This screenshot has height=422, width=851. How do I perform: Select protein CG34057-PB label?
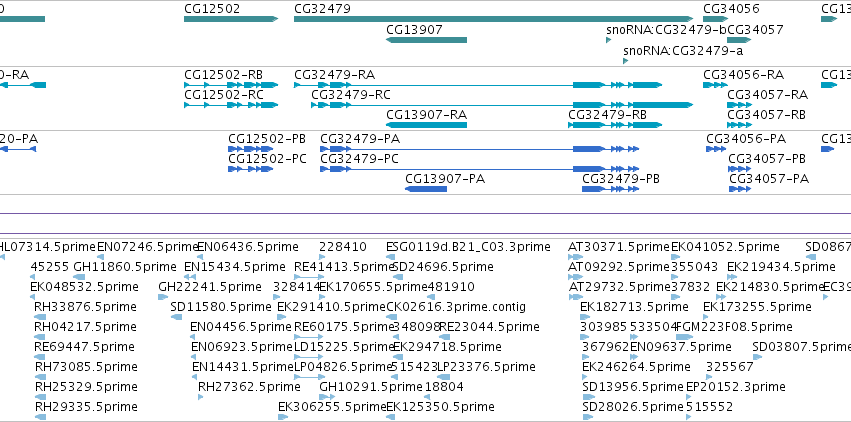point(767,159)
